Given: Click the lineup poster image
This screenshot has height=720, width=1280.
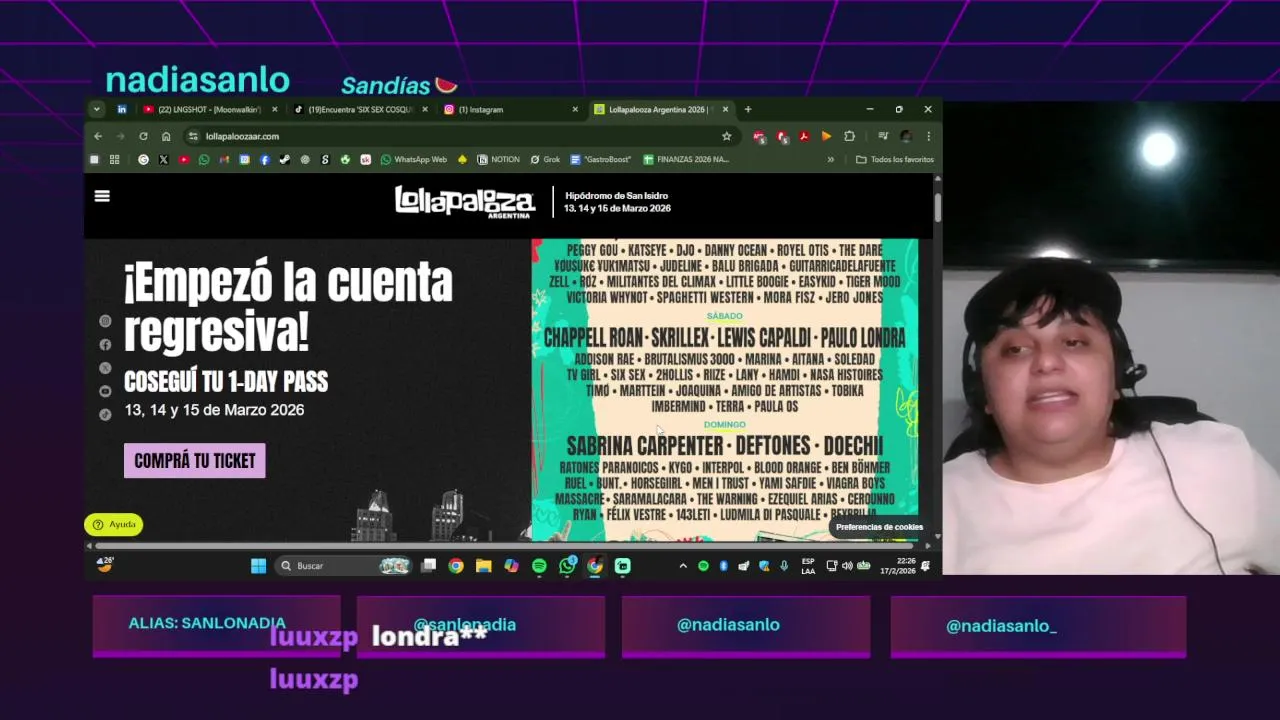Looking at the screenshot, I should pyautogui.click(x=725, y=390).
